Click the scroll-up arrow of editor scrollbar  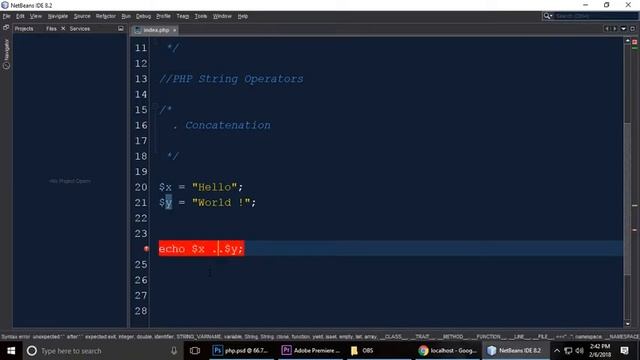click(628, 41)
